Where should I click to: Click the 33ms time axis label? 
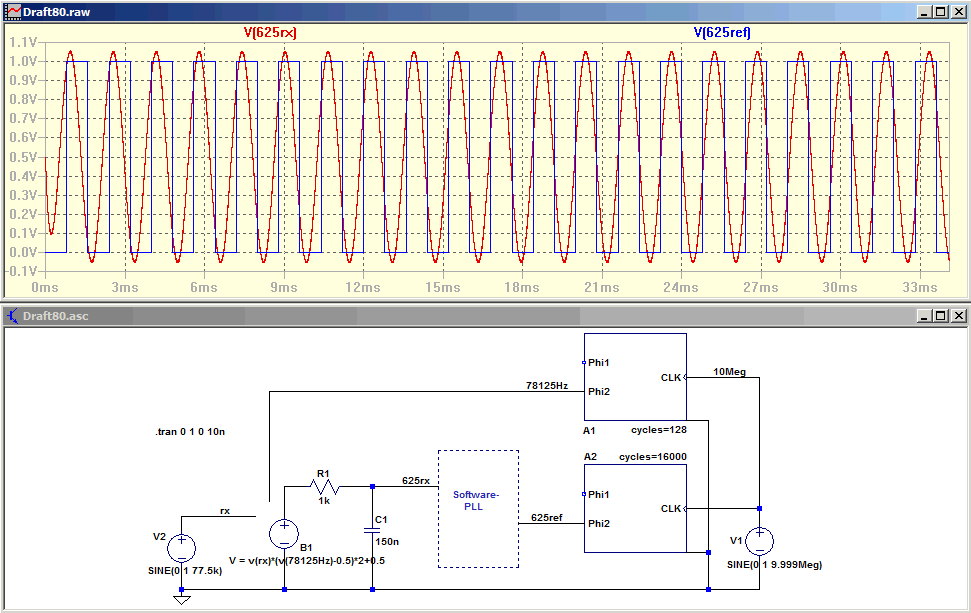[920, 287]
